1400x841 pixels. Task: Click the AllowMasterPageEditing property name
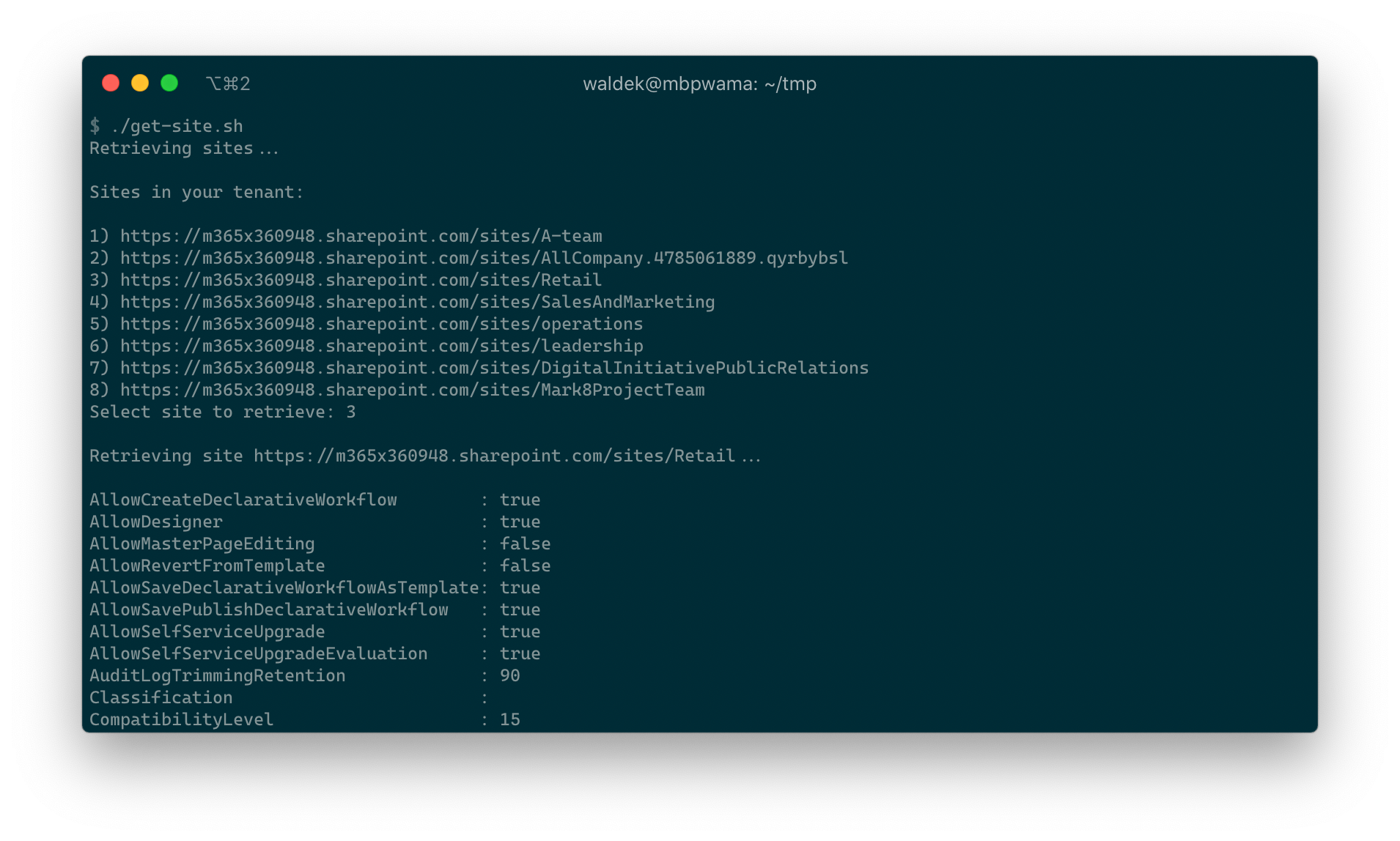(202, 544)
